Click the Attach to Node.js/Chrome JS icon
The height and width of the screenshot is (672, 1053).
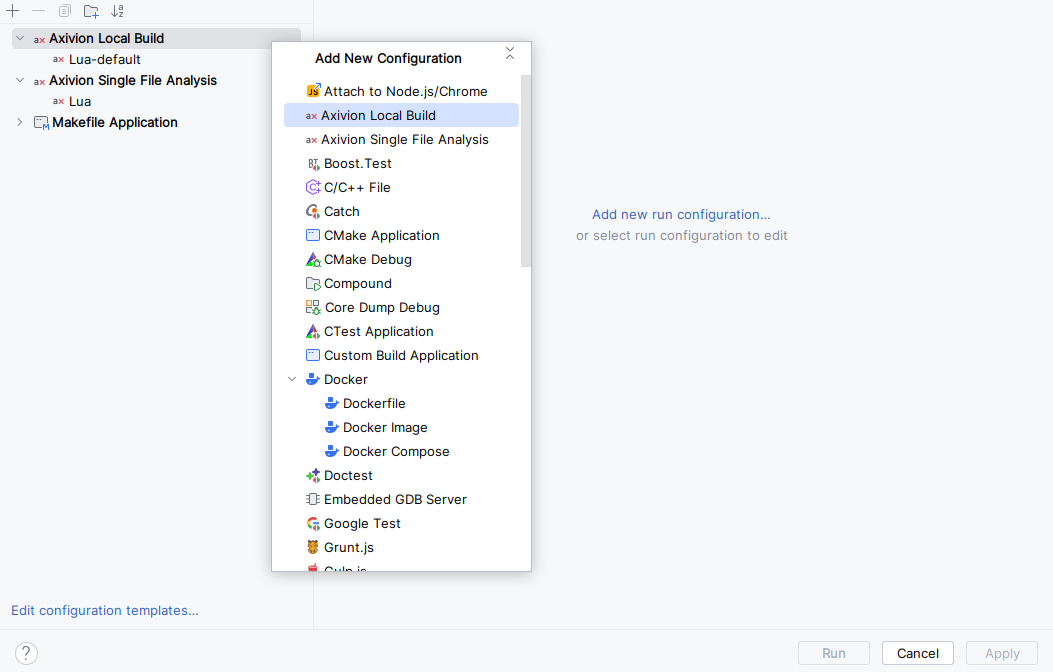(313, 91)
